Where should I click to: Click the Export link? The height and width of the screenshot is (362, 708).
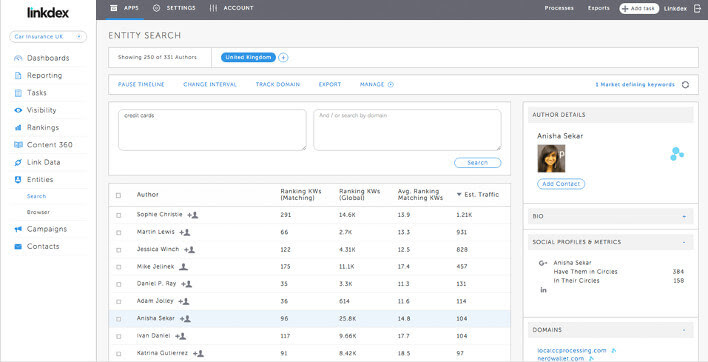[x=330, y=84]
